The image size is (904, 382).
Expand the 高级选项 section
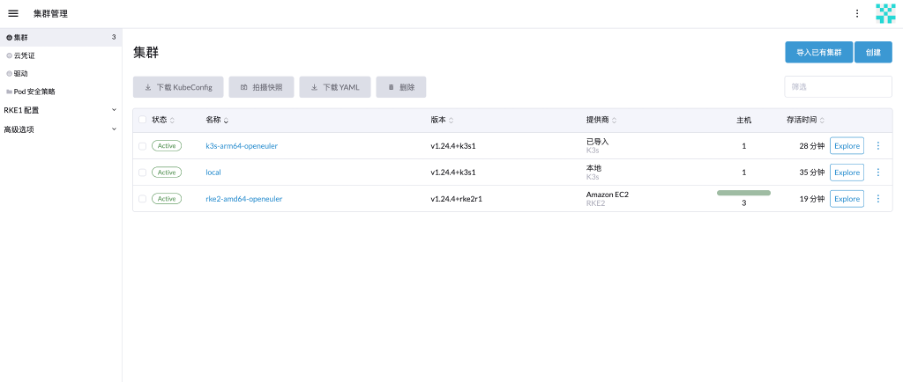pyautogui.click(x=61, y=130)
